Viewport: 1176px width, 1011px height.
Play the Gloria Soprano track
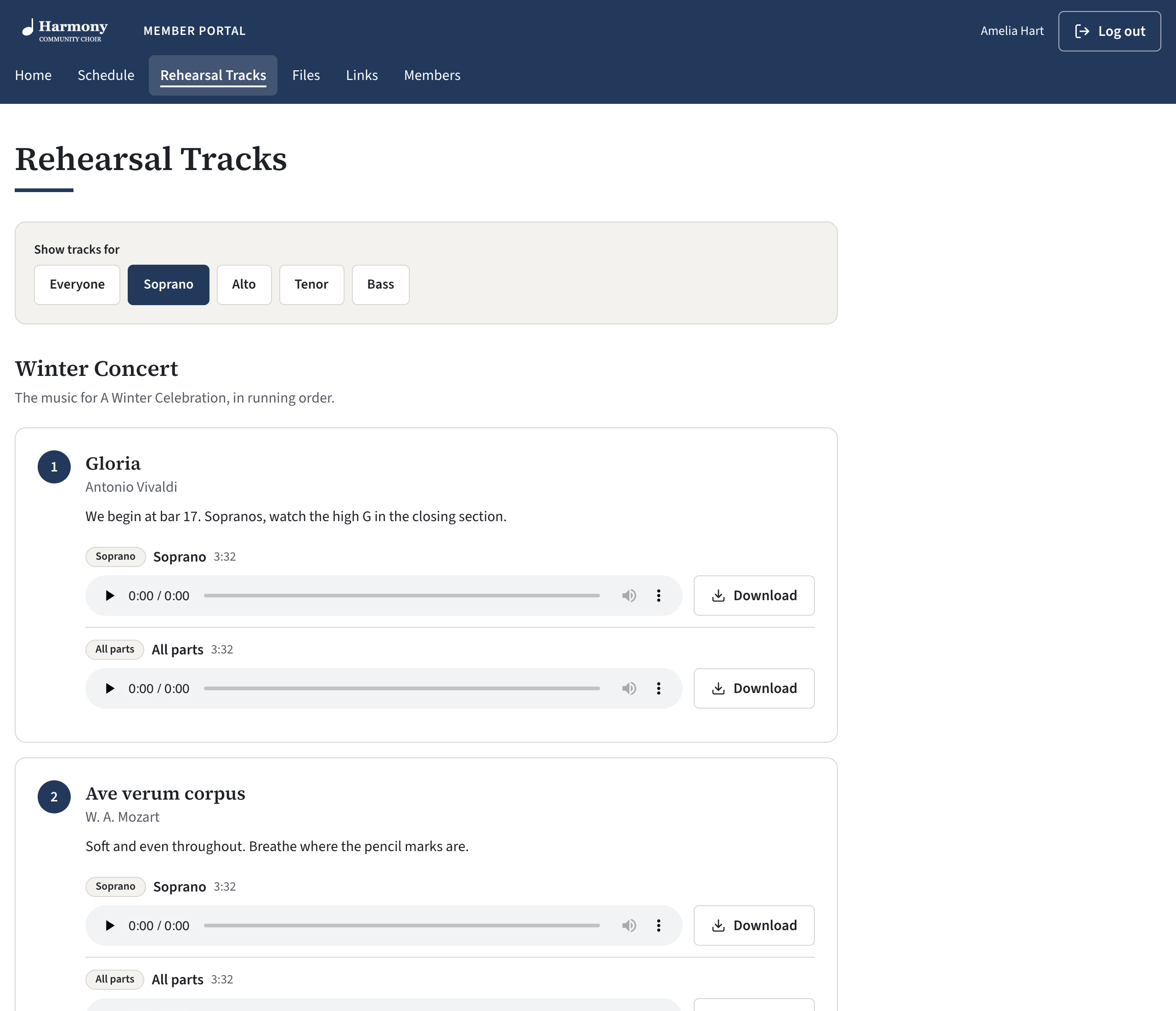[110, 596]
